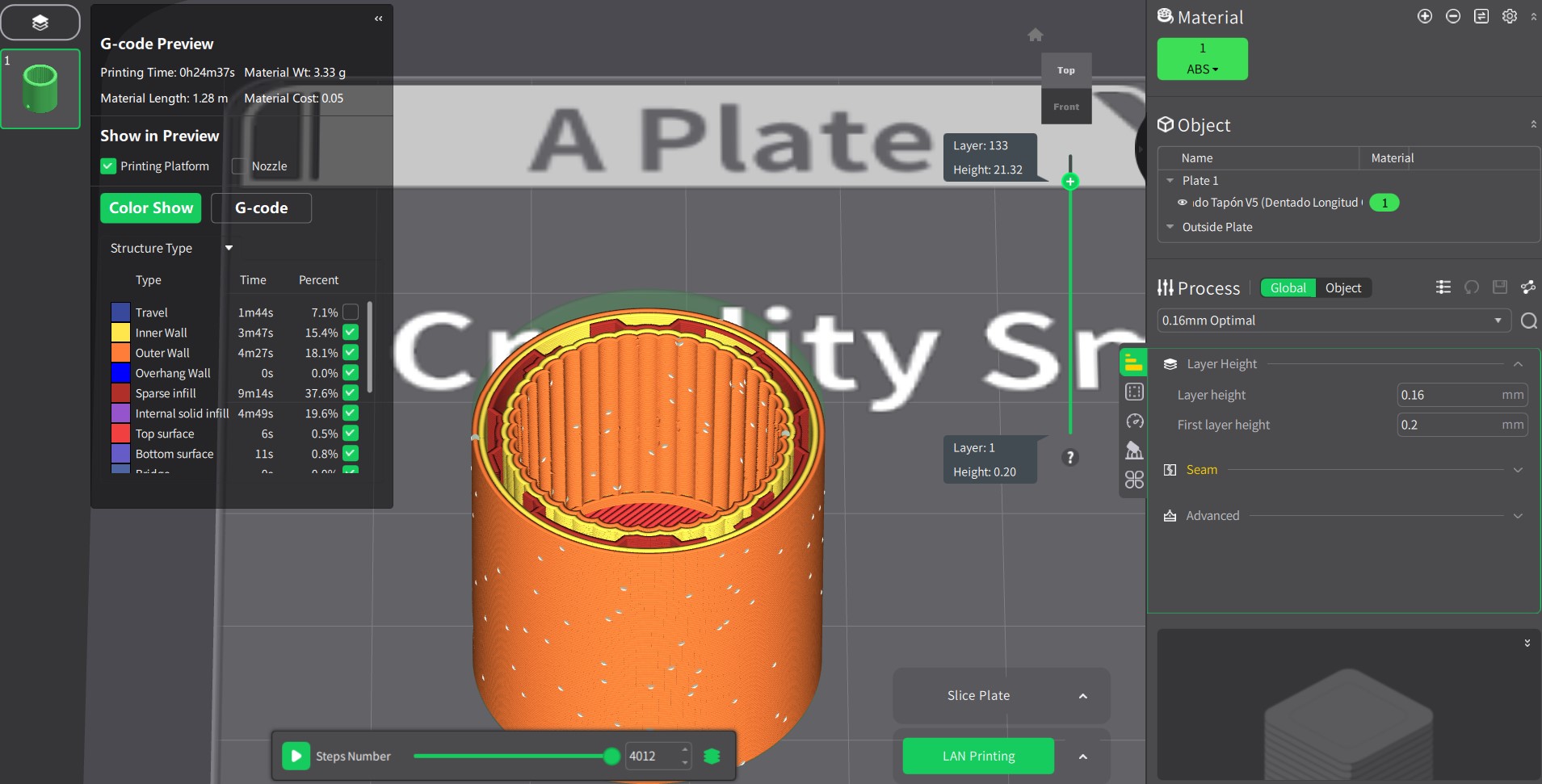
Task: Click the layers stack button at top left
Action: tap(40, 23)
